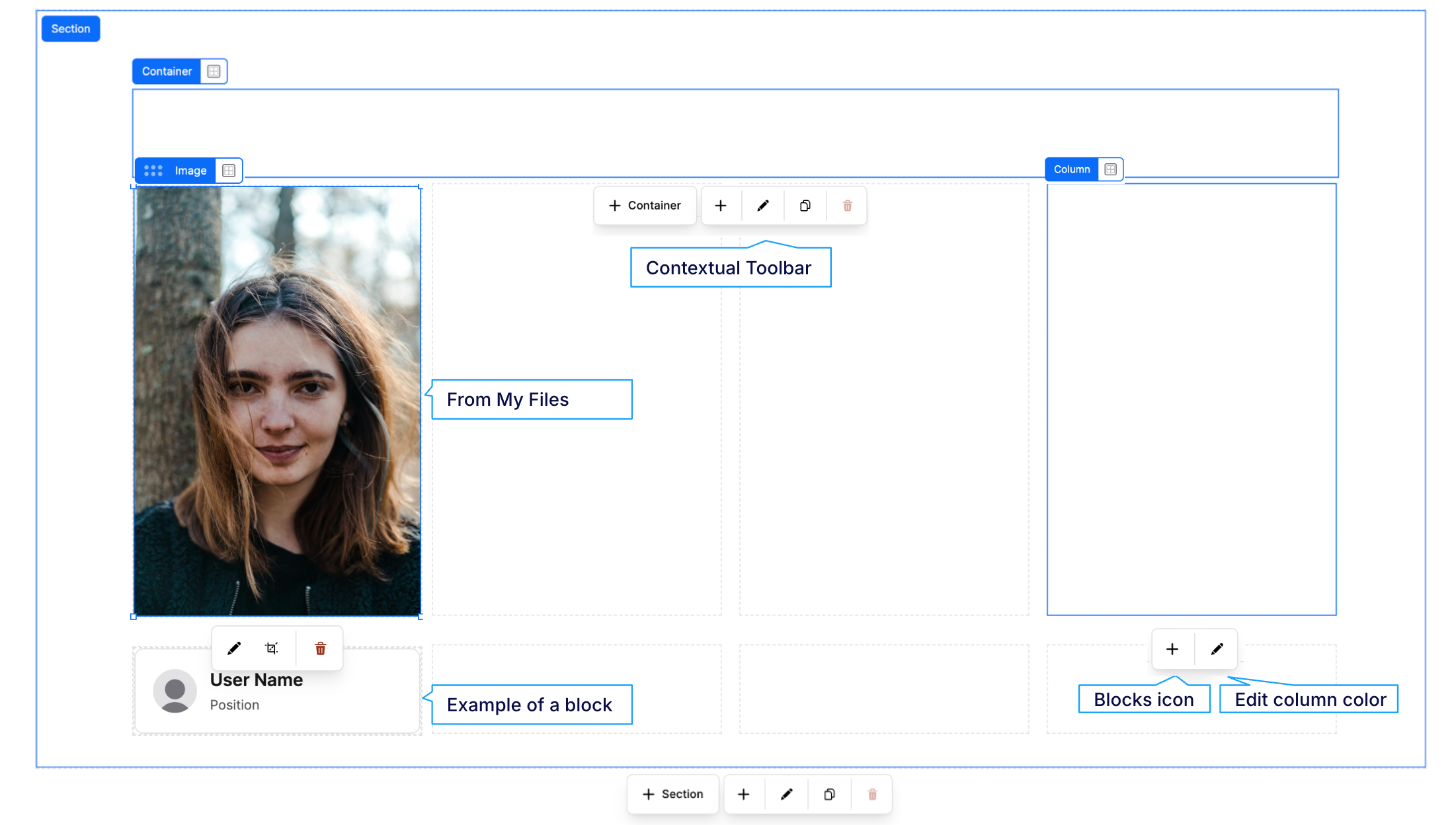Click the edit column color pencil icon
This screenshot has width=1456, height=825.
(x=1217, y=649)
